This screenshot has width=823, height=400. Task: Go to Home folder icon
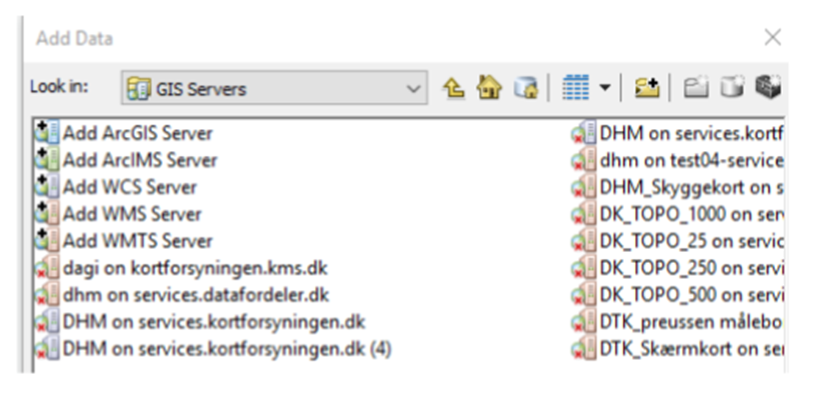[x=489, y=88]
